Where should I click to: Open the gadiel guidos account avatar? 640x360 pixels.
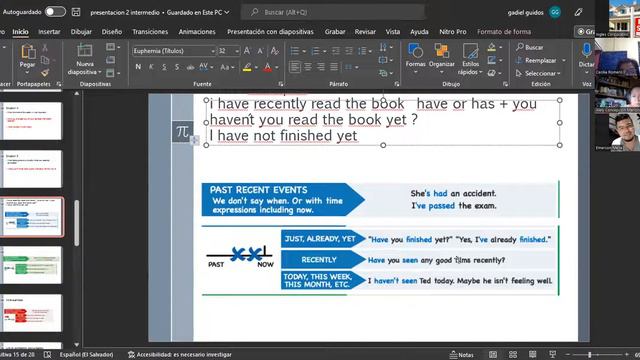tap(554, 12)
